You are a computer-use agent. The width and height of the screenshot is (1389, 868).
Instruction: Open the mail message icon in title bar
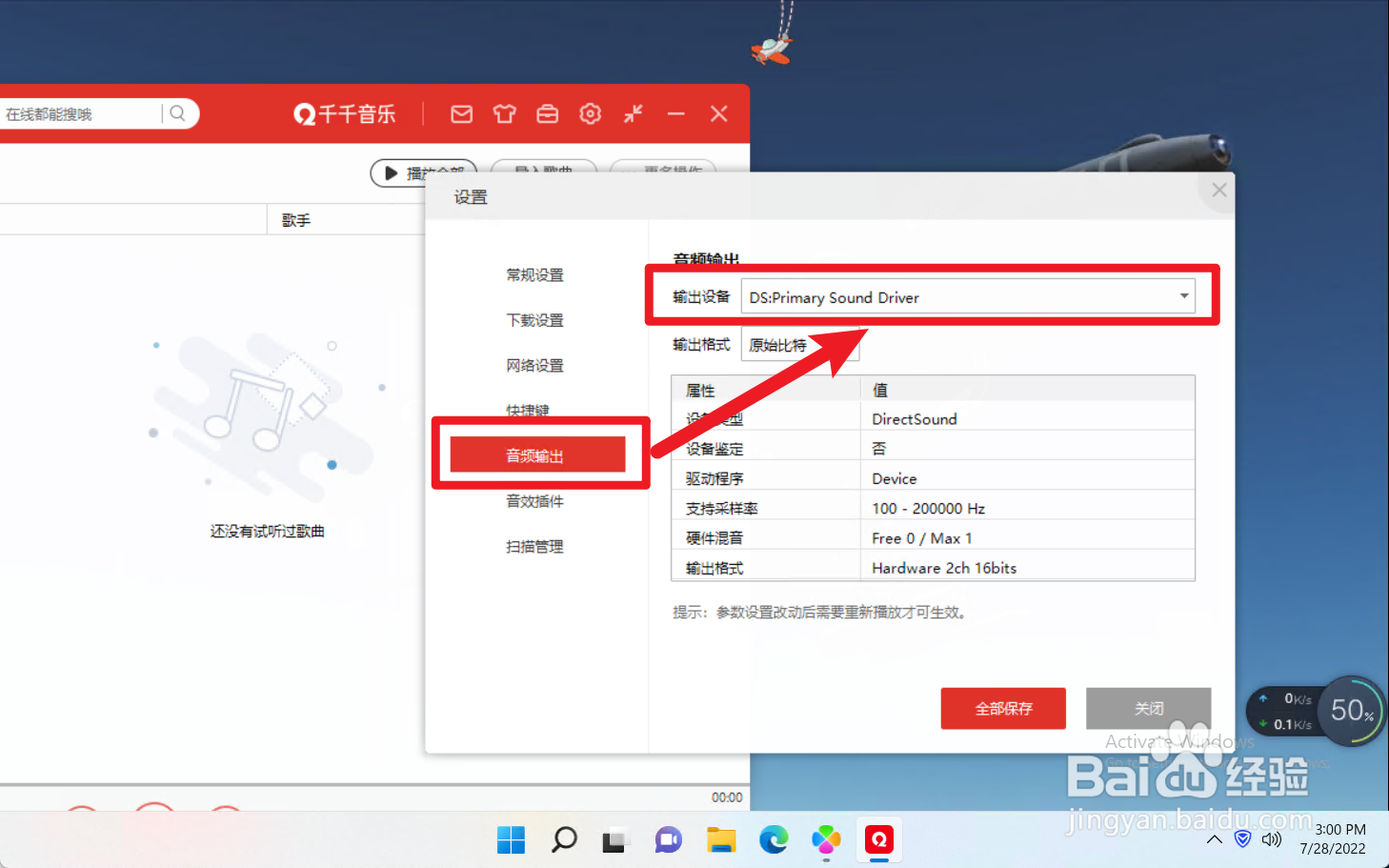(x=461, y=114)
